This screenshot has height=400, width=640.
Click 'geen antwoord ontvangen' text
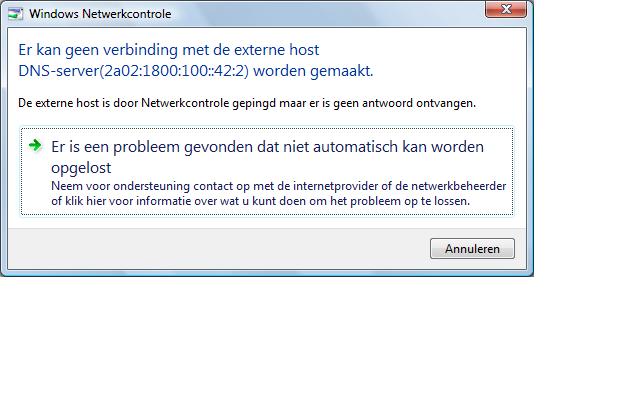click(410, 103)
